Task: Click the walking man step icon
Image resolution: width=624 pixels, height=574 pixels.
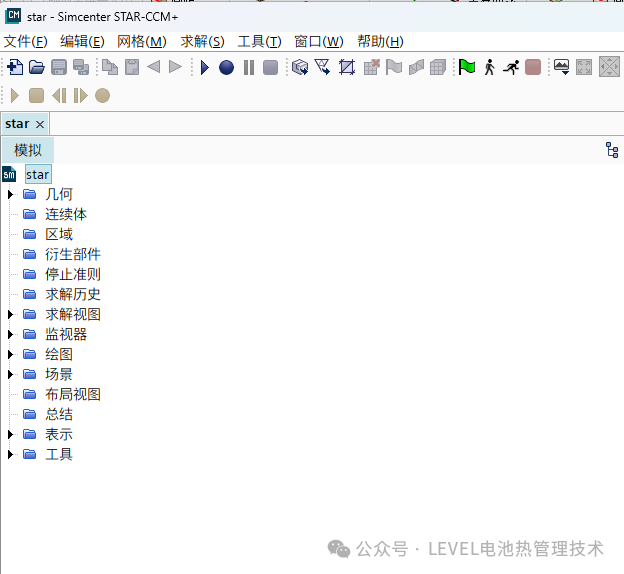Action: 489,67
